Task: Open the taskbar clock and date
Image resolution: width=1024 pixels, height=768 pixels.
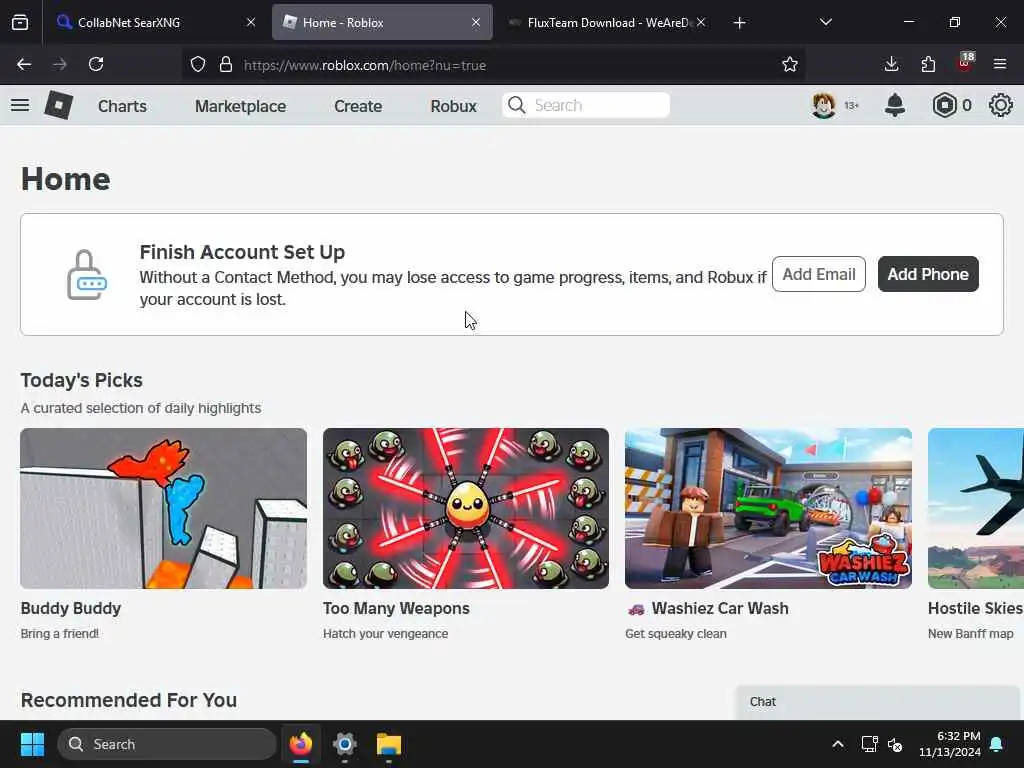Action: tap(950, 744)
